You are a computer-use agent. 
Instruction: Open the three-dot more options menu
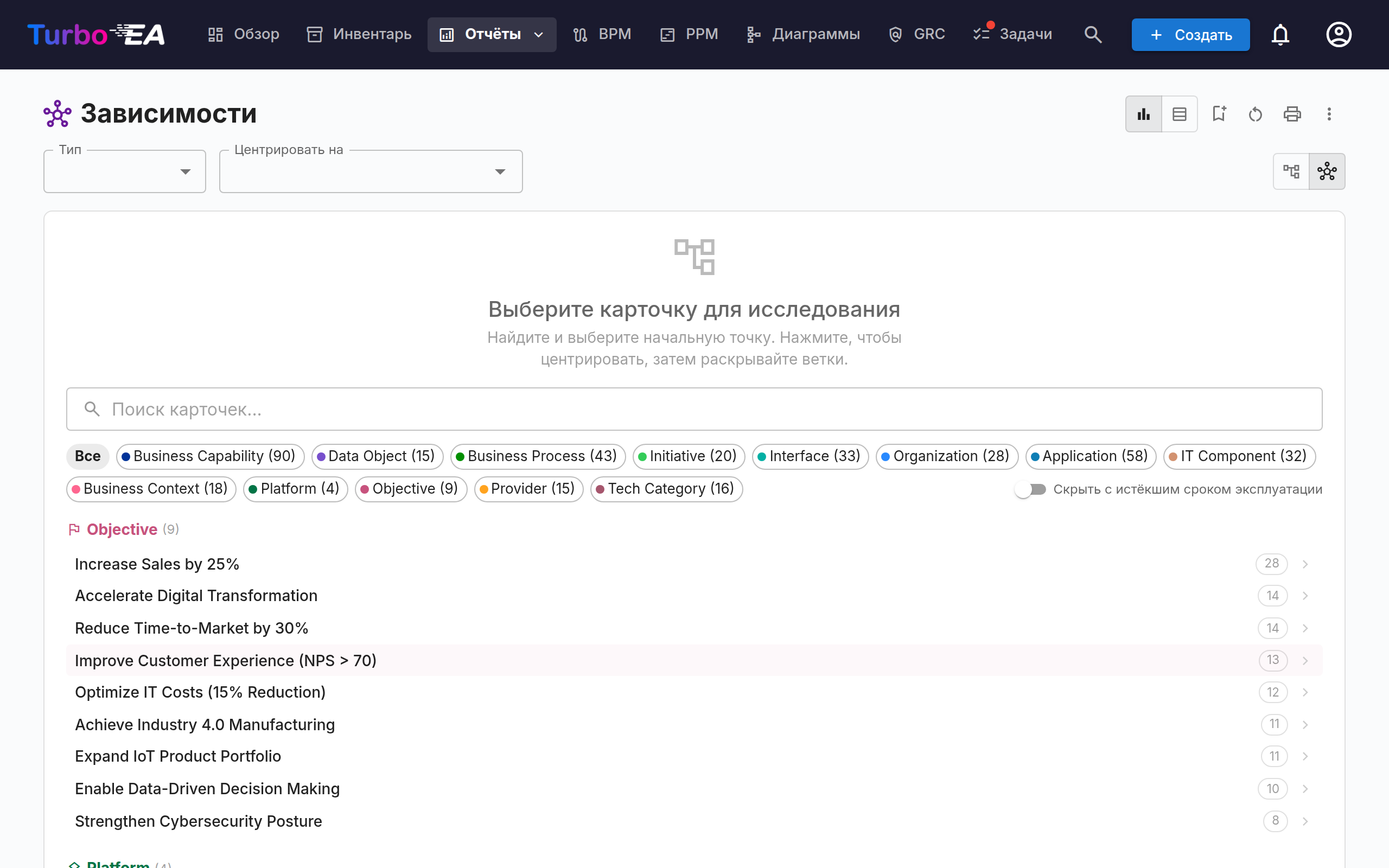(x=1329, y=114)
